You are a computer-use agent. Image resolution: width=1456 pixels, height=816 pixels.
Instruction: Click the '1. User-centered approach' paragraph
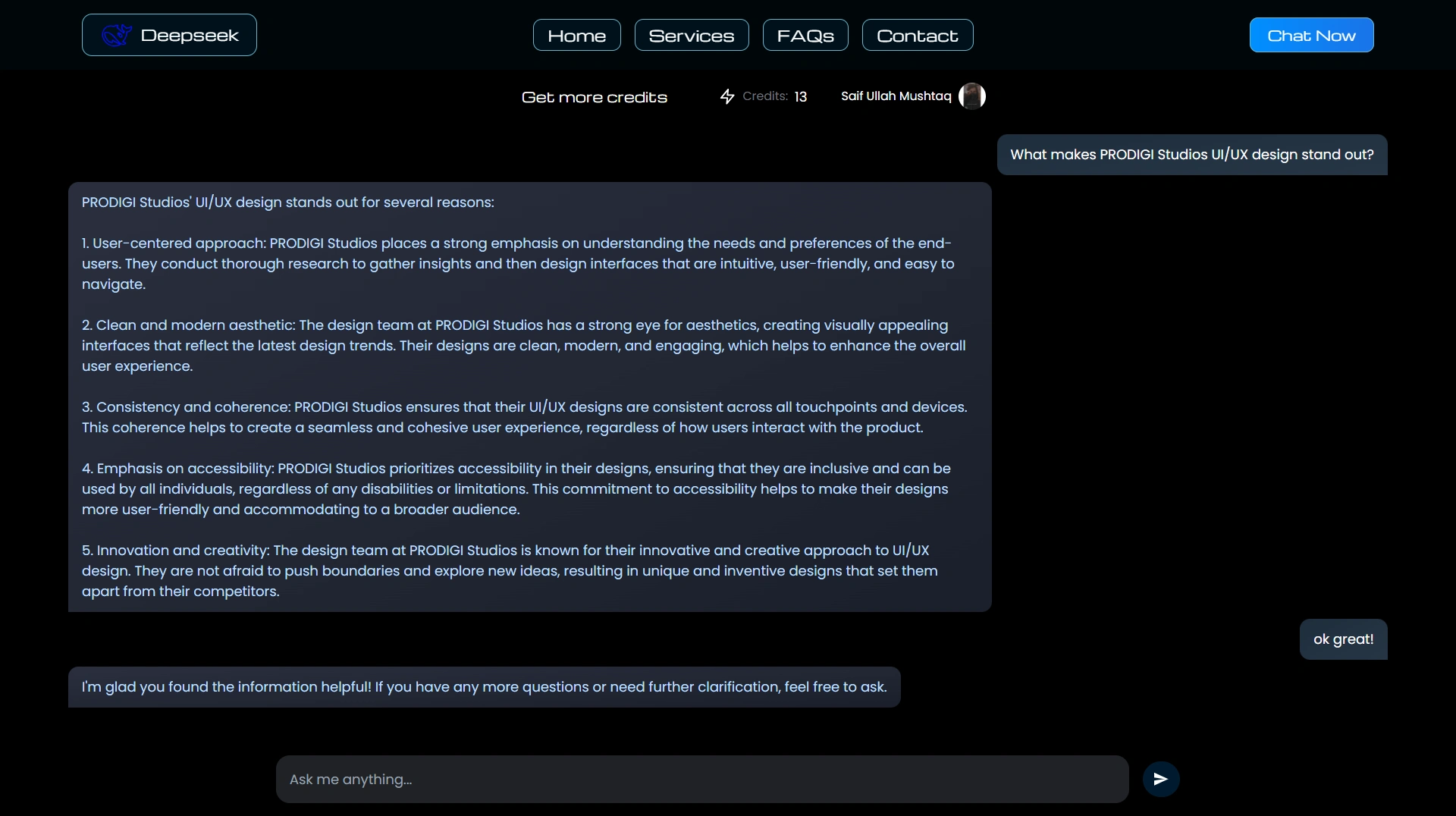click(x=519, y=264)
